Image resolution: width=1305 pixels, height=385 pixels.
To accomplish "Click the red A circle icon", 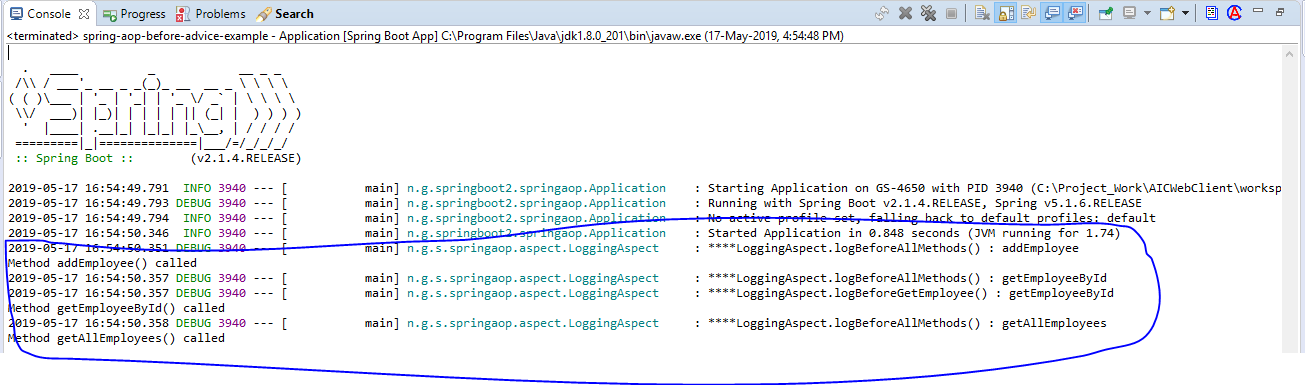I will (x=1235, y=13).
